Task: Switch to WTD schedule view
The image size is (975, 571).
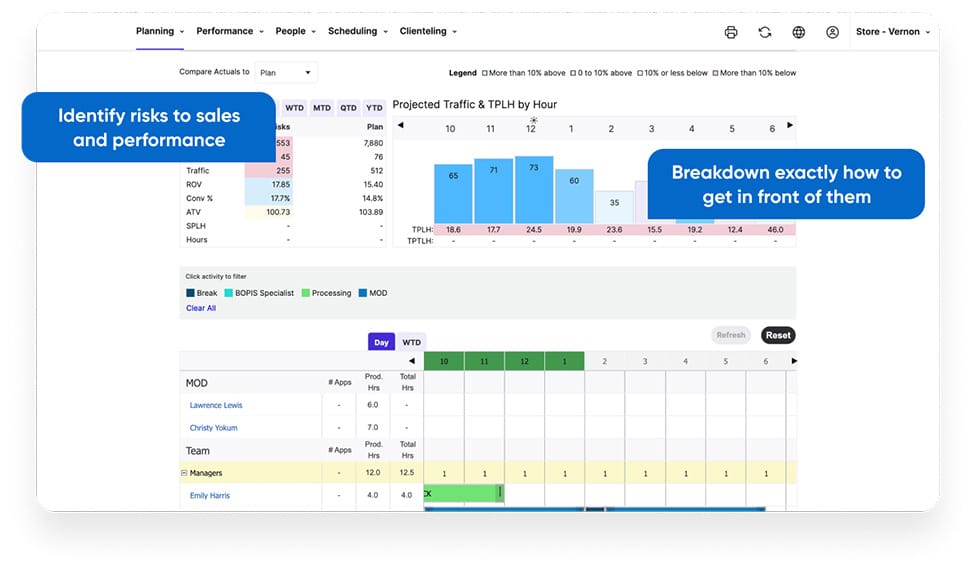Action: click(411, 342)
